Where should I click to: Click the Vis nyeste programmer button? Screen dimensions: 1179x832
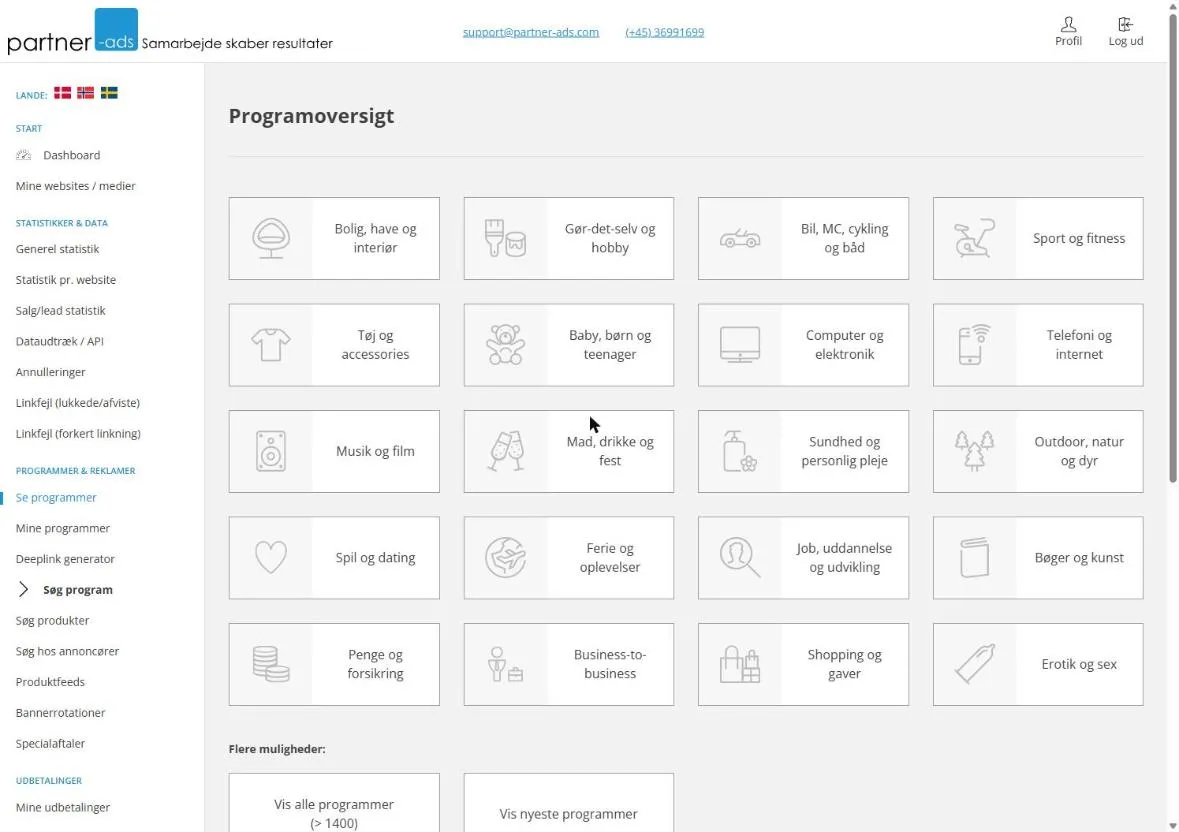click(568, 804)
